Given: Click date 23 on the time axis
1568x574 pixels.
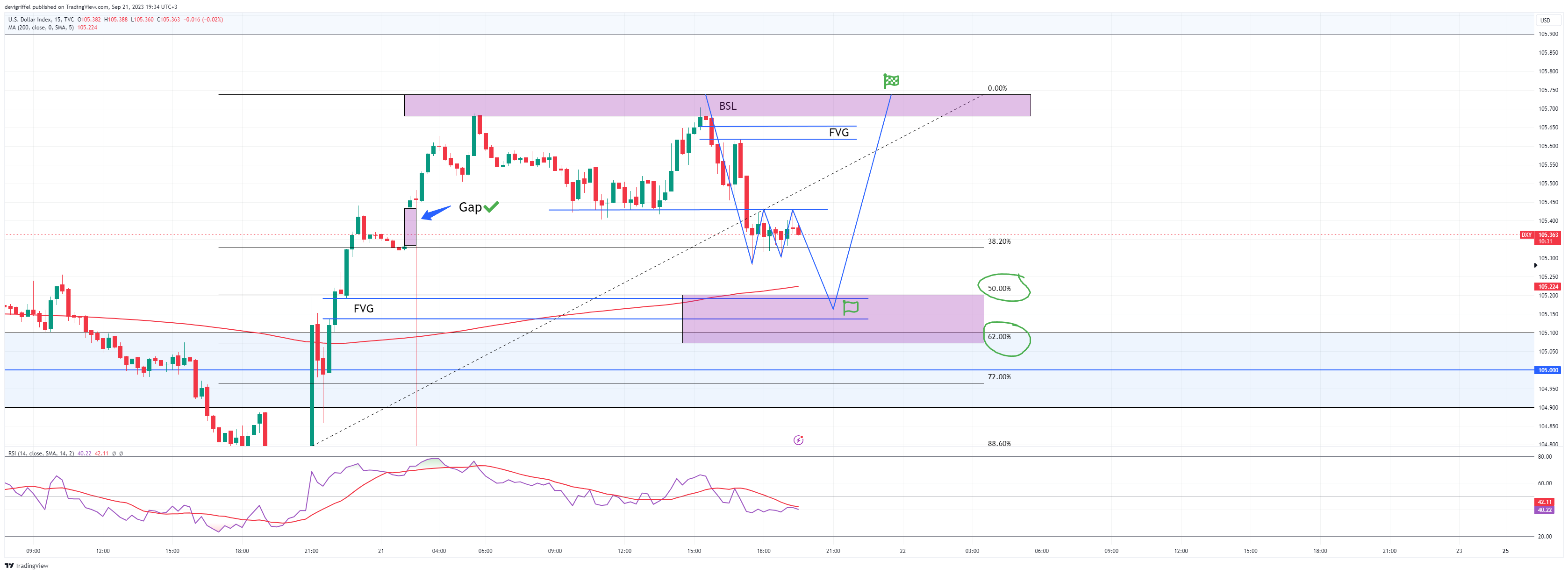Looking at the screenshot, I should (1459, 551).
